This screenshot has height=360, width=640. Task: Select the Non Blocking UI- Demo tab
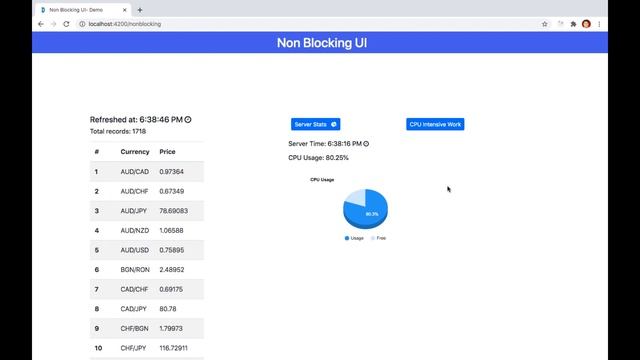[x=84, y=10]
